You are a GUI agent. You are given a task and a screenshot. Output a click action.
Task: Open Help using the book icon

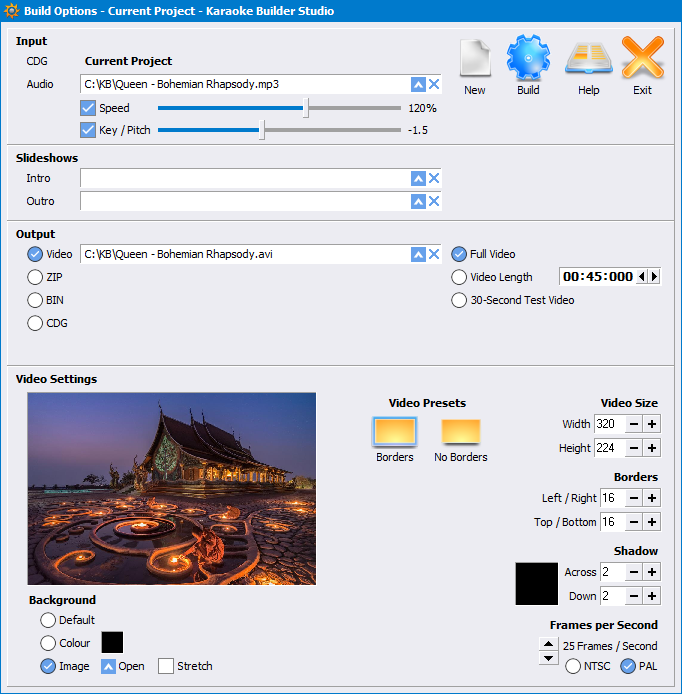coord(589,58)
